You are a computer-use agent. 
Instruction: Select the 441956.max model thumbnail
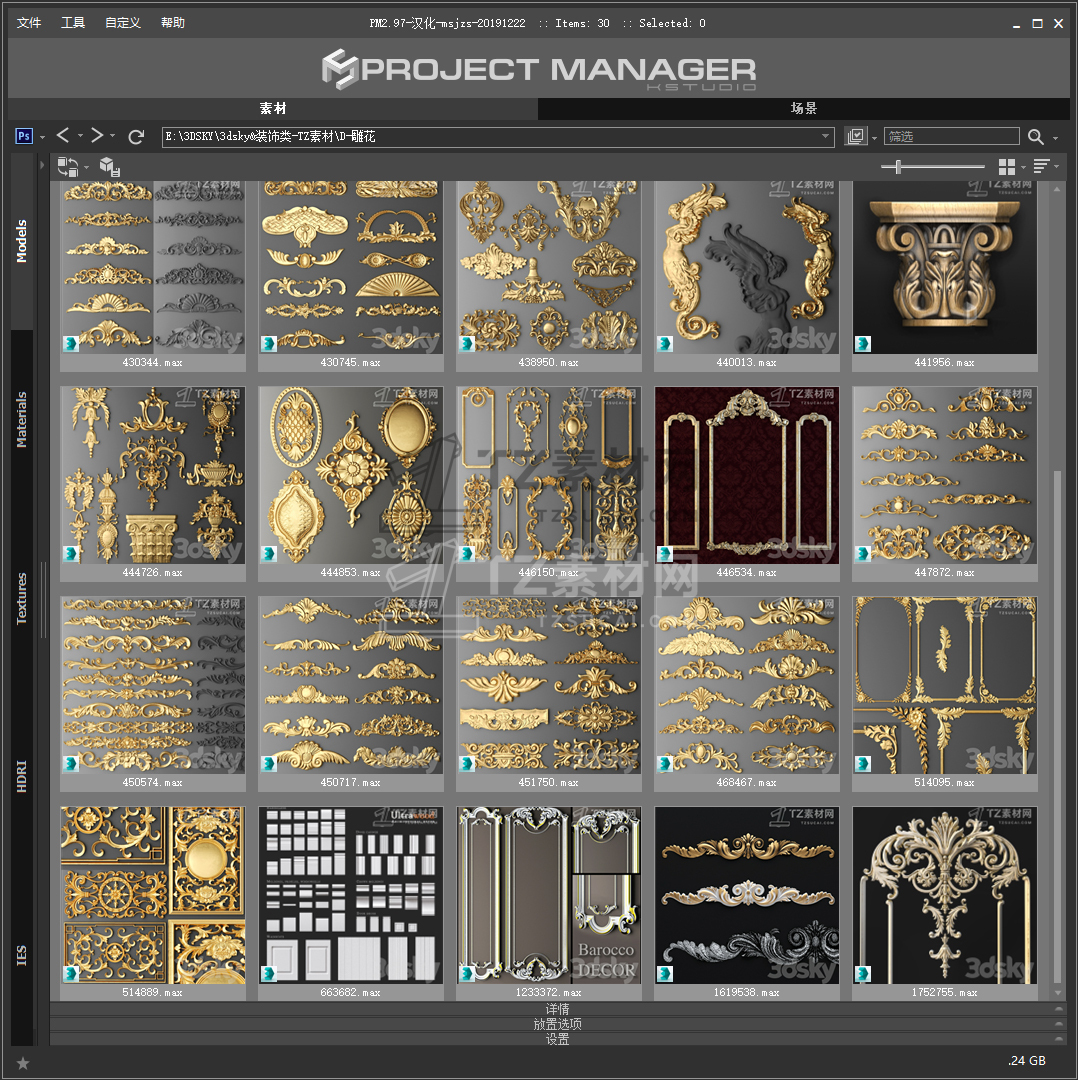point(945,268)
